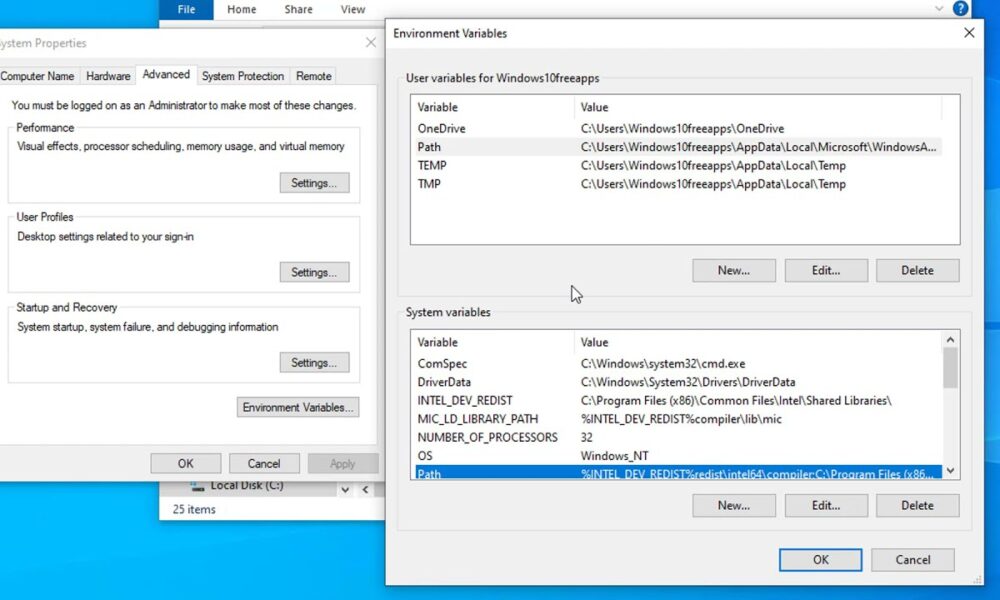Click Cancel in System Properties
This screenshot has width=1000, height=600.
point(264,463)
